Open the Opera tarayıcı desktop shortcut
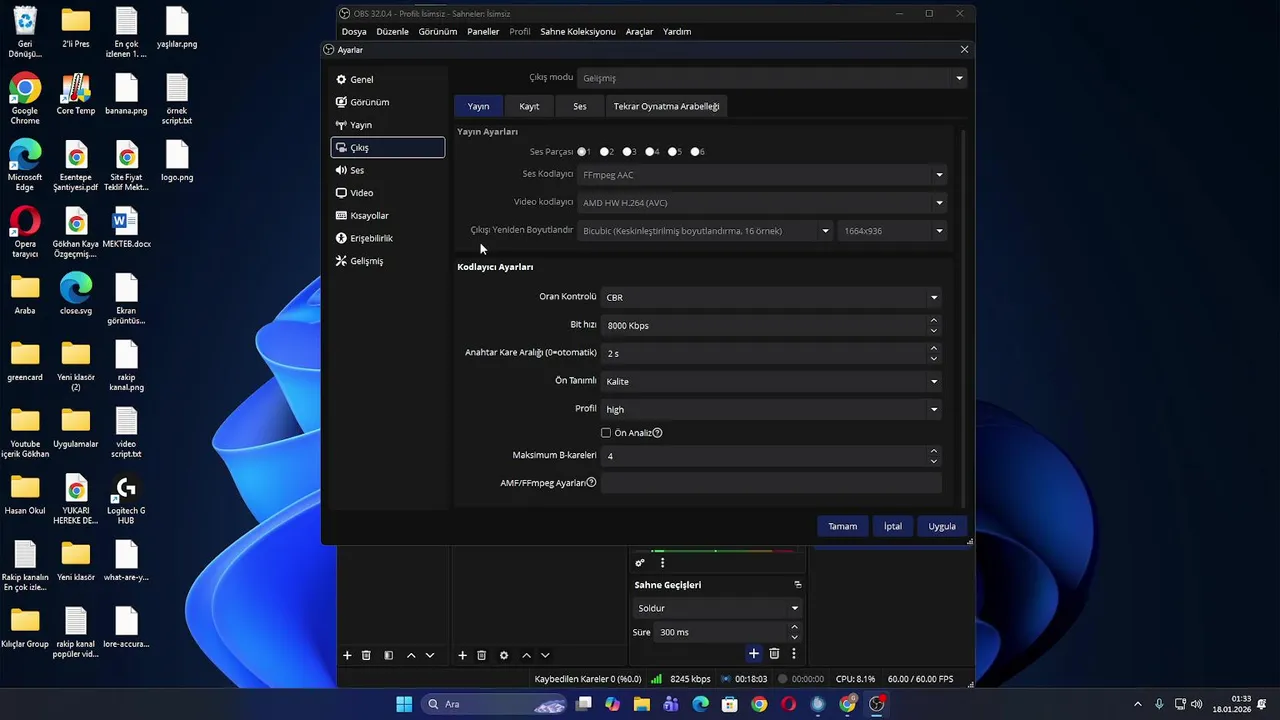Screen dimensions: 1280x720 tap(25, 232)
